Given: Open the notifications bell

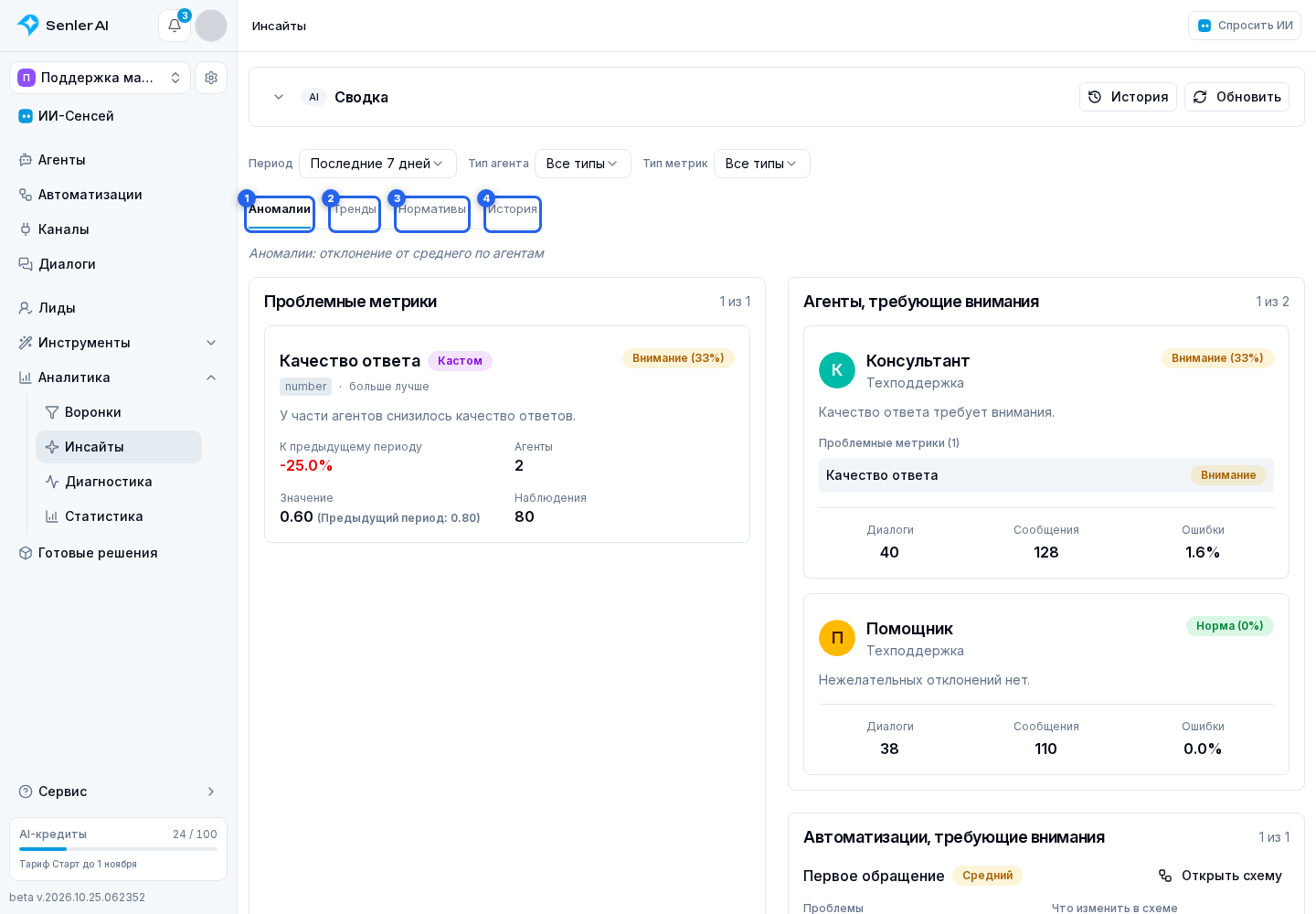Looking at the screenshot, I should pos(175,26).
